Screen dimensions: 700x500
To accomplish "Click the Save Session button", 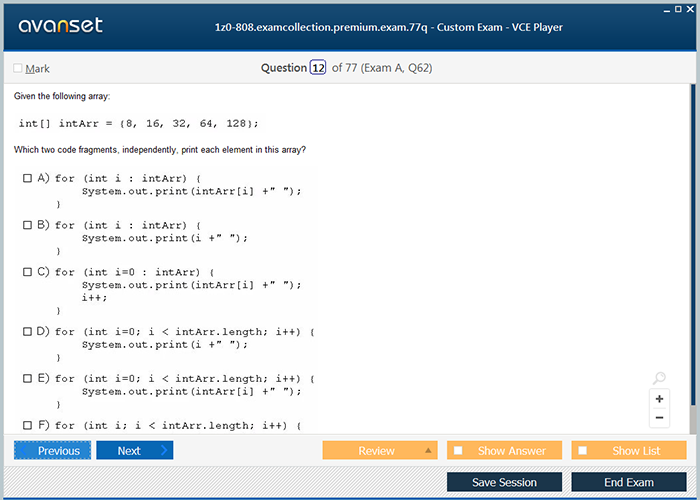I will [x=504, y=482].
